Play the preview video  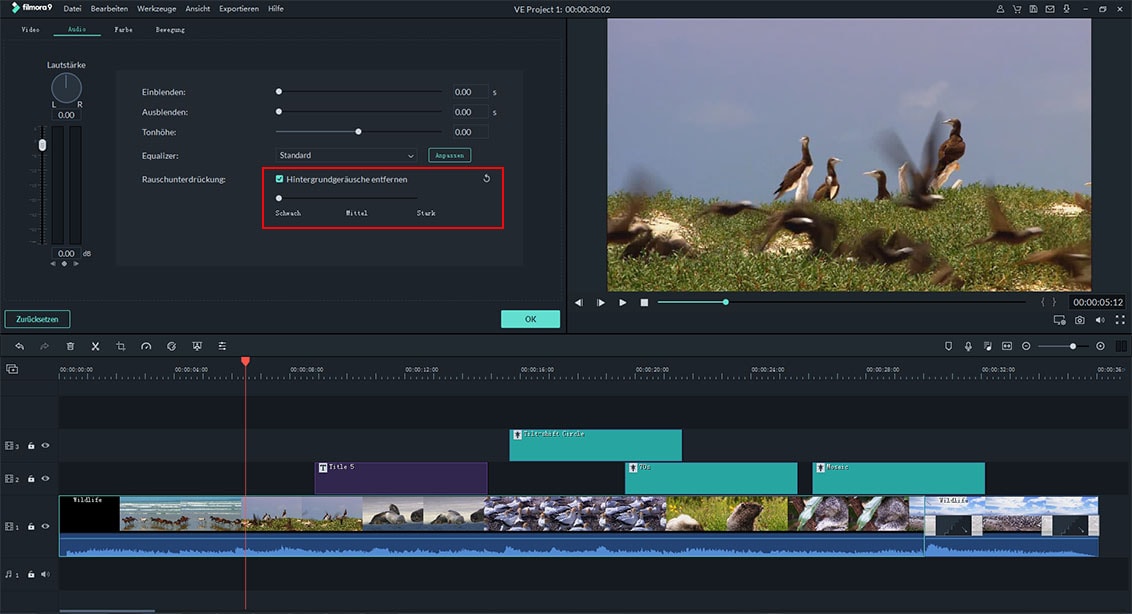click(x=622, y=303)
